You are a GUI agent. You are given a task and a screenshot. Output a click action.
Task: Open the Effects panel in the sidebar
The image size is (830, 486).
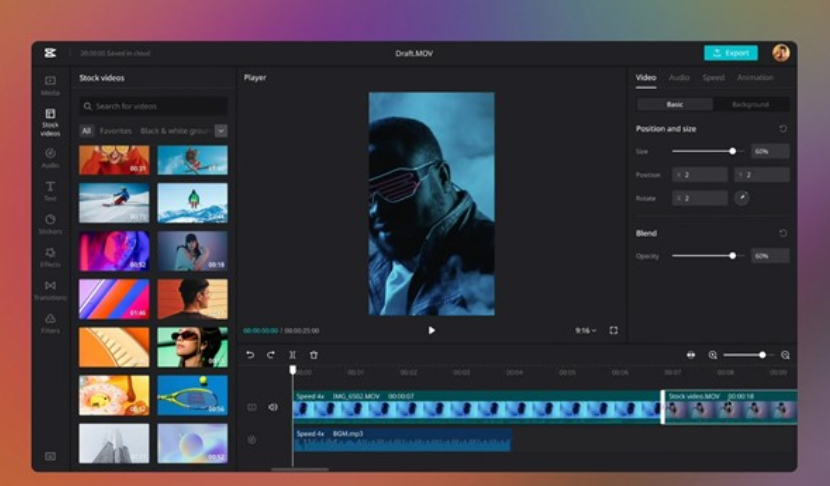coord(50,256)
